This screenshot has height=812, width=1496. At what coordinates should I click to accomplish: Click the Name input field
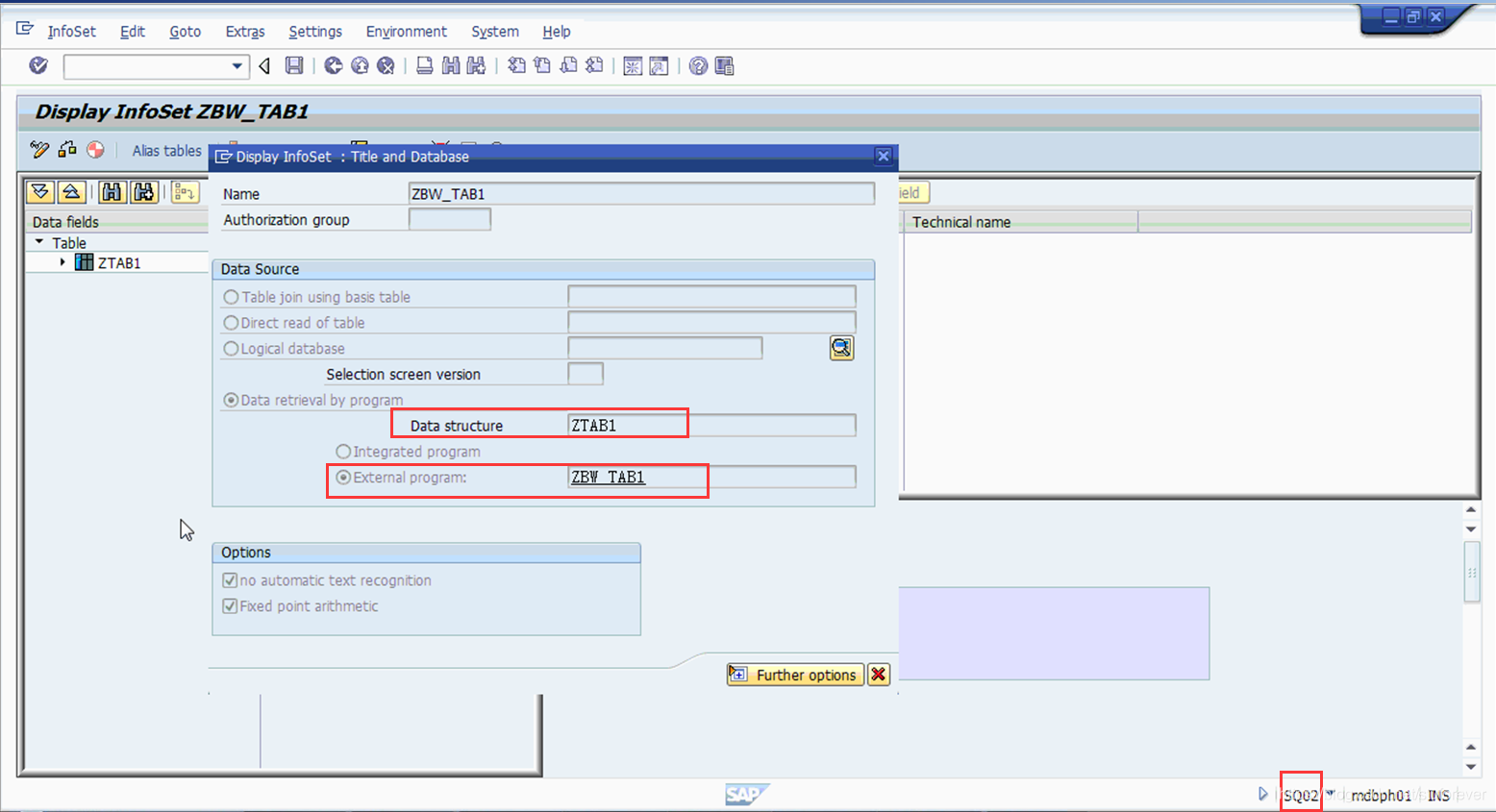[x=641, y=194]
